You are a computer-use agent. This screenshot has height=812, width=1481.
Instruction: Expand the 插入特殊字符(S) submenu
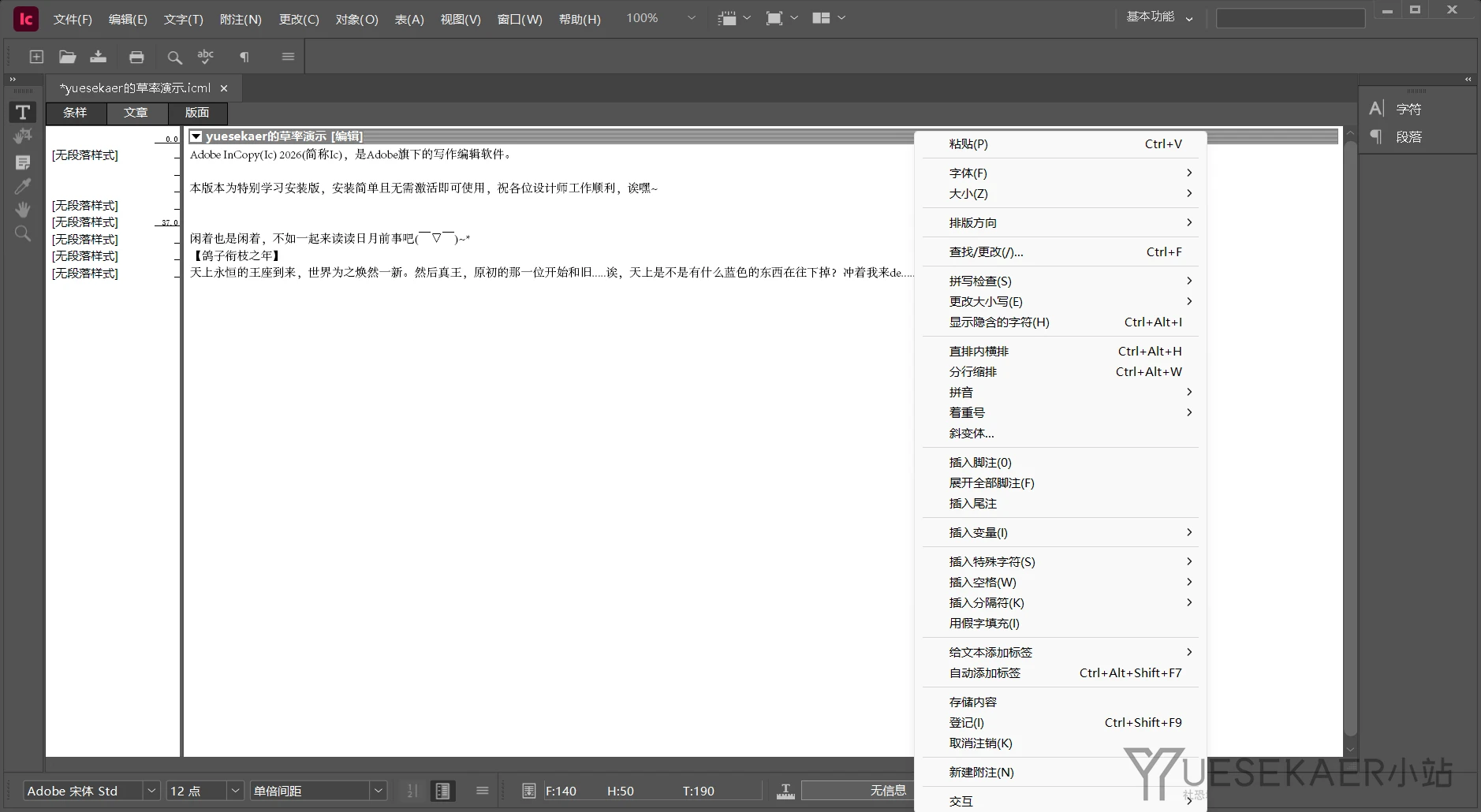coord(1061,562)
